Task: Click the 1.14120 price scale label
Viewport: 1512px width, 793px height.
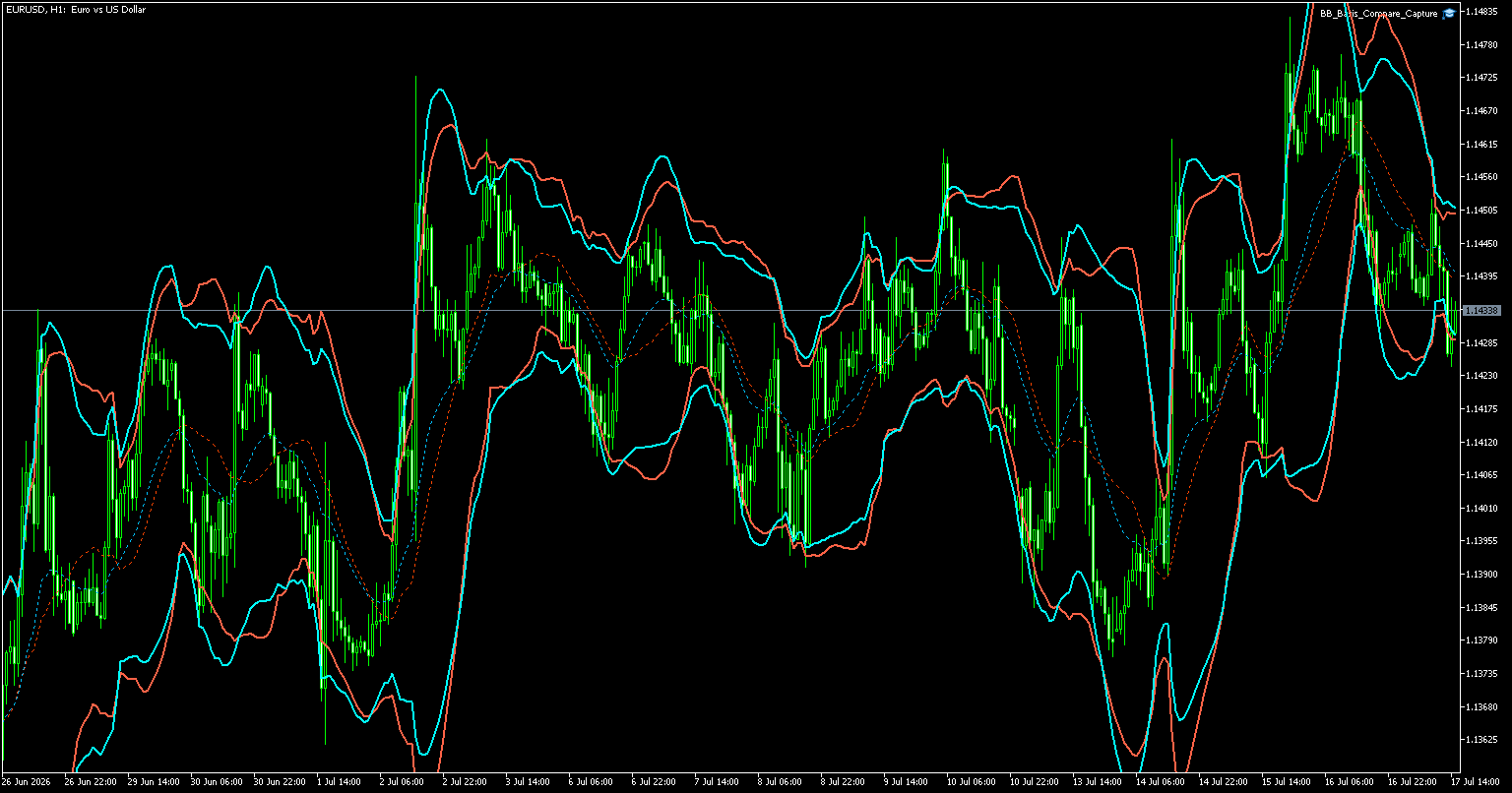Action: pyautogui.click(x=1481, y=442)
